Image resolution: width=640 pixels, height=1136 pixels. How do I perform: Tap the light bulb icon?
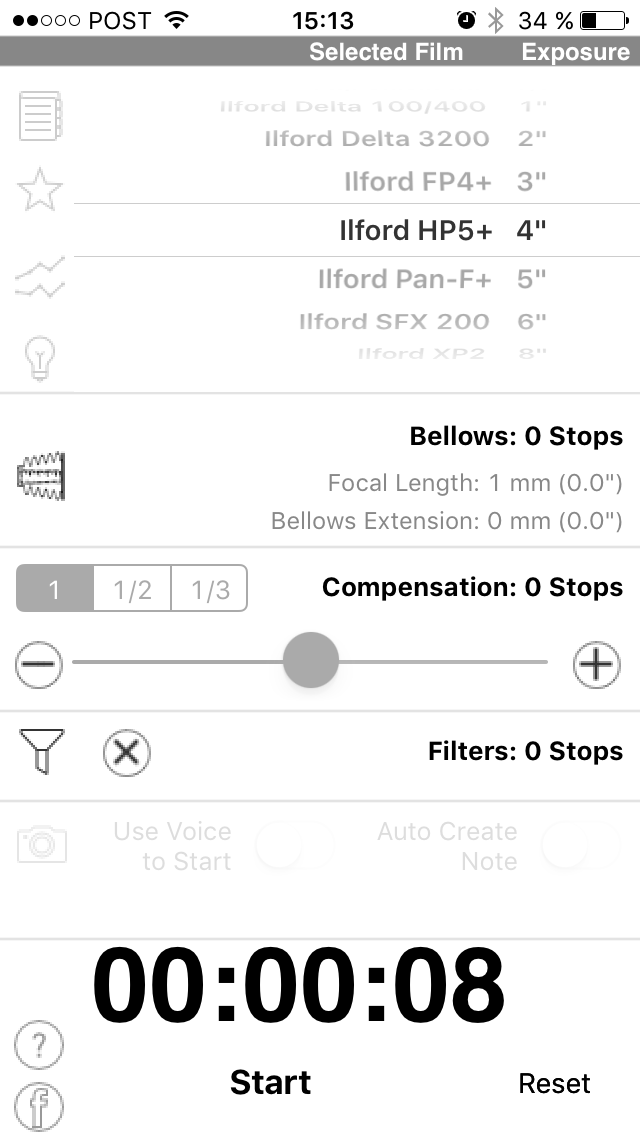(x=41, y=357)
